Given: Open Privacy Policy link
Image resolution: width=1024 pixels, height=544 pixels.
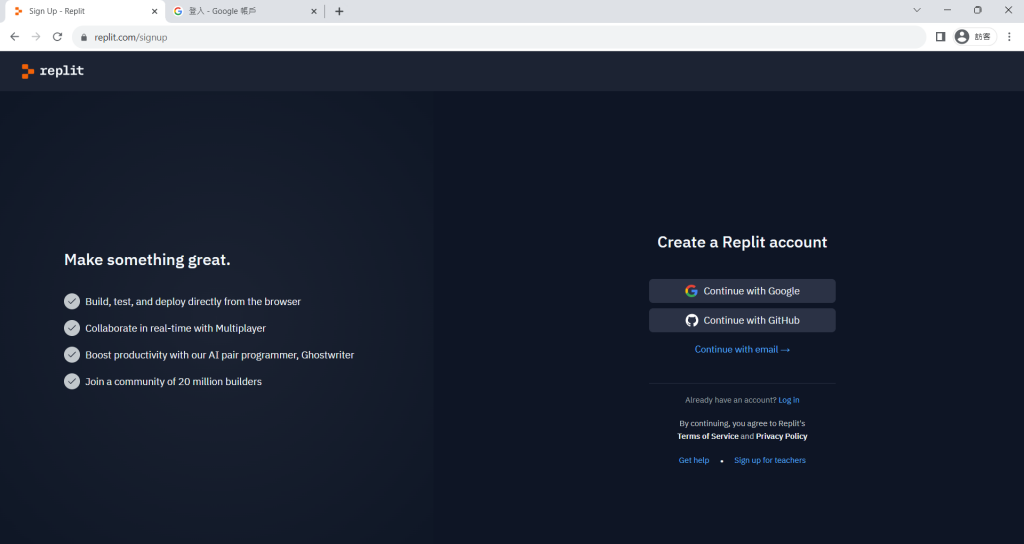Looking at the screenshot, I should (781, 436).
